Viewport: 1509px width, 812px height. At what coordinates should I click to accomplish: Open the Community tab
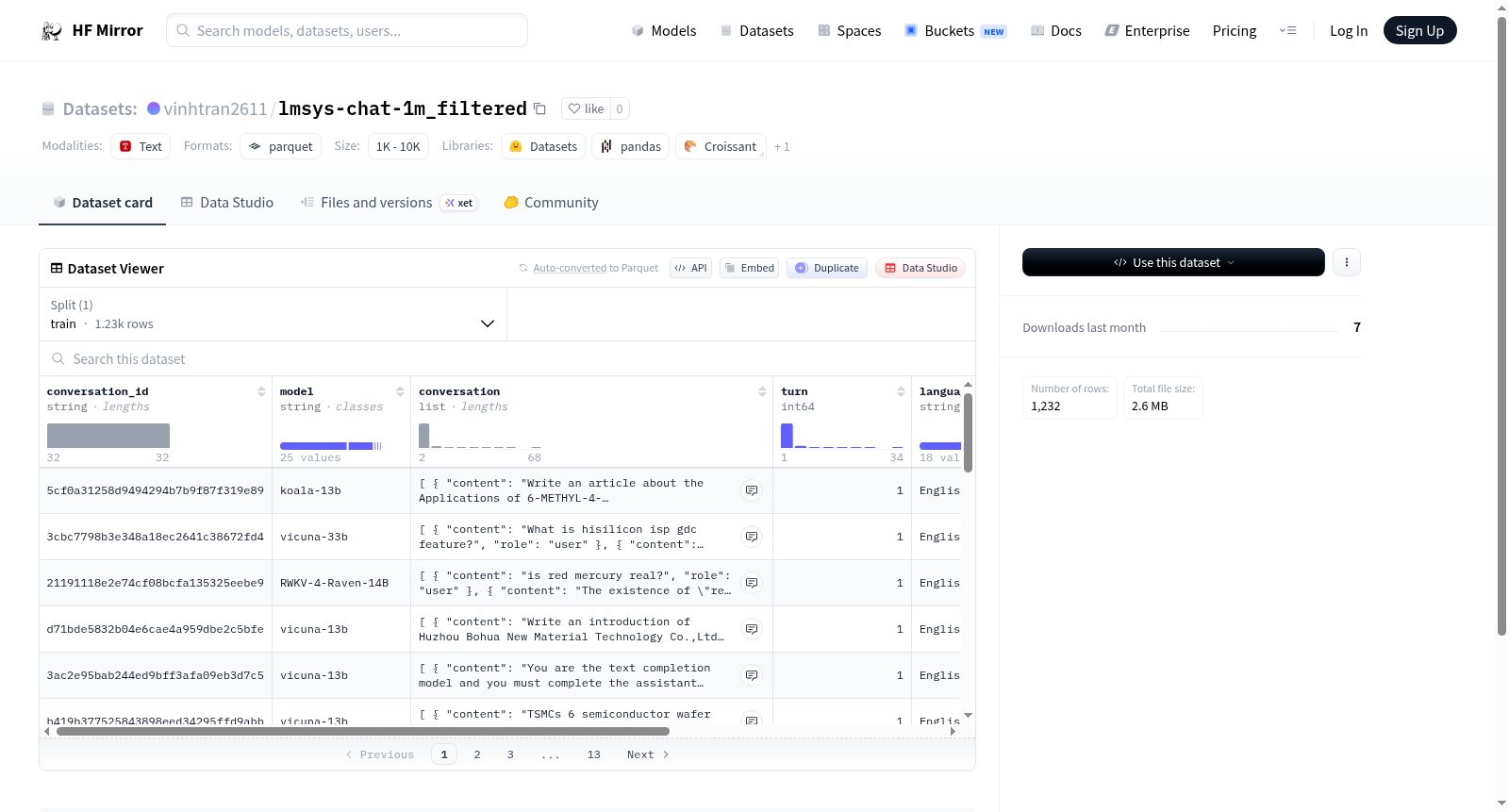click(552, 203)
